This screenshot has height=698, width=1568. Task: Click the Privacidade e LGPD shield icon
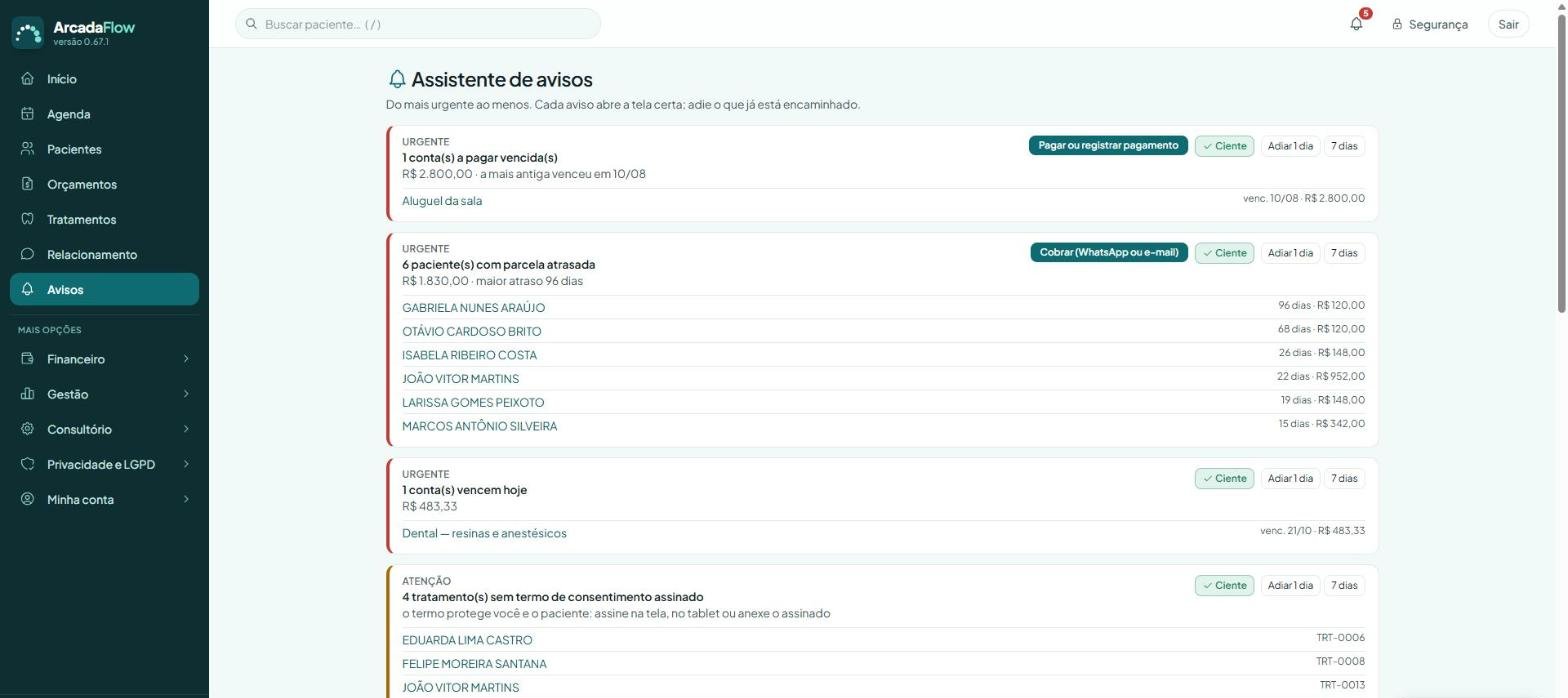click(28, 464)
